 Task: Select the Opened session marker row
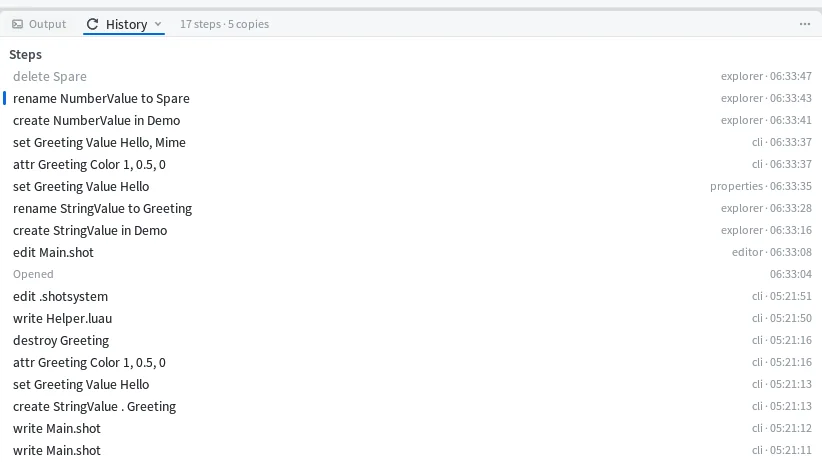click(x=411, y=274)
